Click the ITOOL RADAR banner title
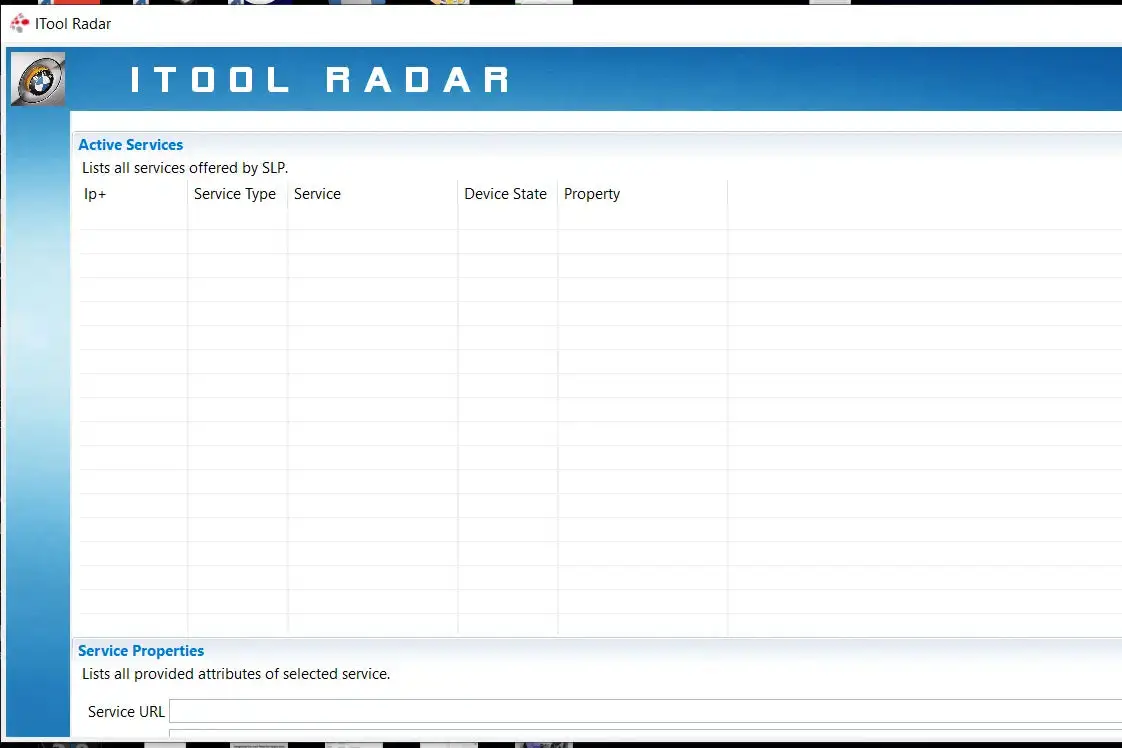 (x=320, y=80)
